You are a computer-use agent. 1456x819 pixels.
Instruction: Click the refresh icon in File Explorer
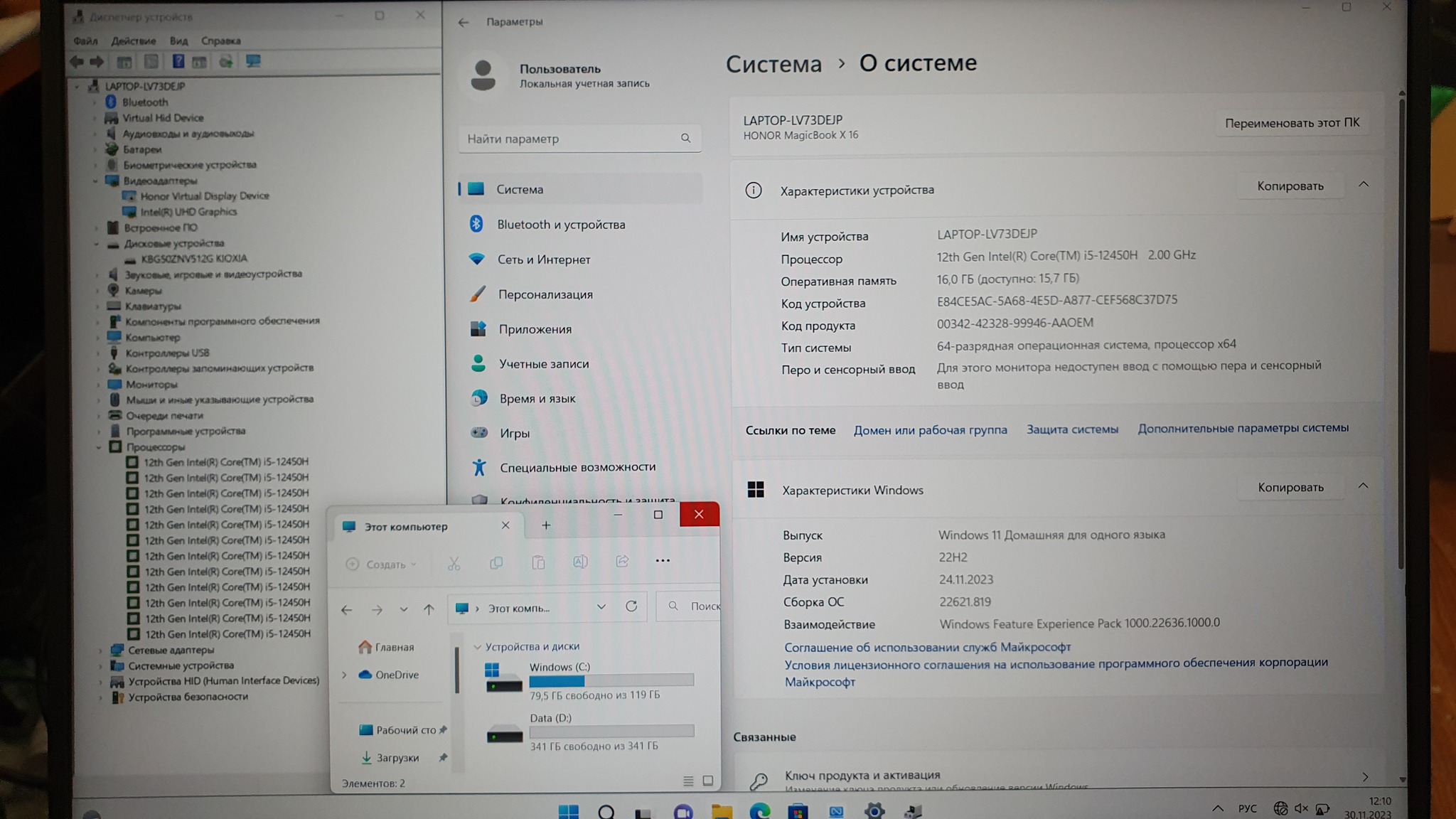tap(631, 606)
